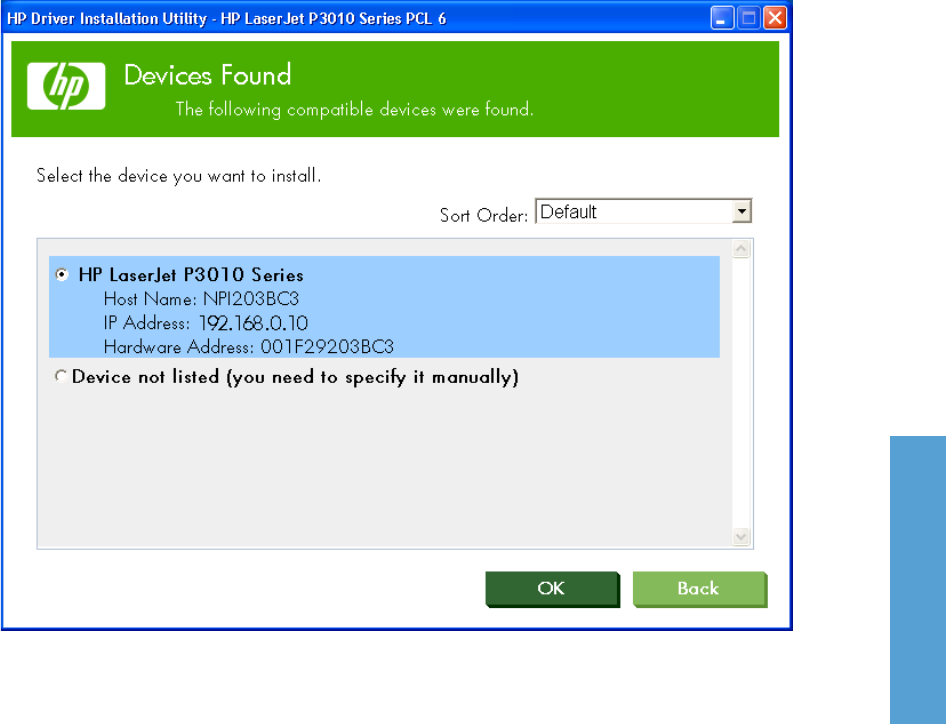The width and height of the screenshot is (946, 724).
Task: Click the Devices Found heading
Action: click(208, 75)
